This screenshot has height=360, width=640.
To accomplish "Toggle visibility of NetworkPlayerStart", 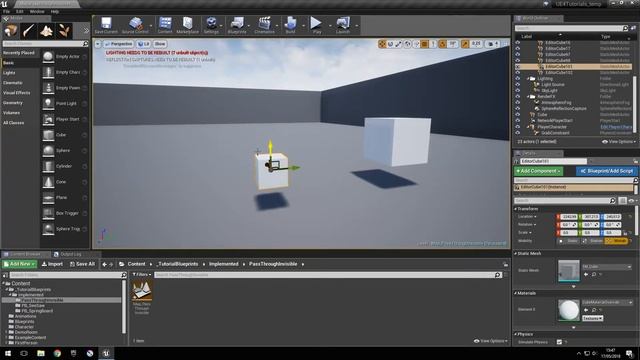I will pyautogui.click(x=518, y=121).
